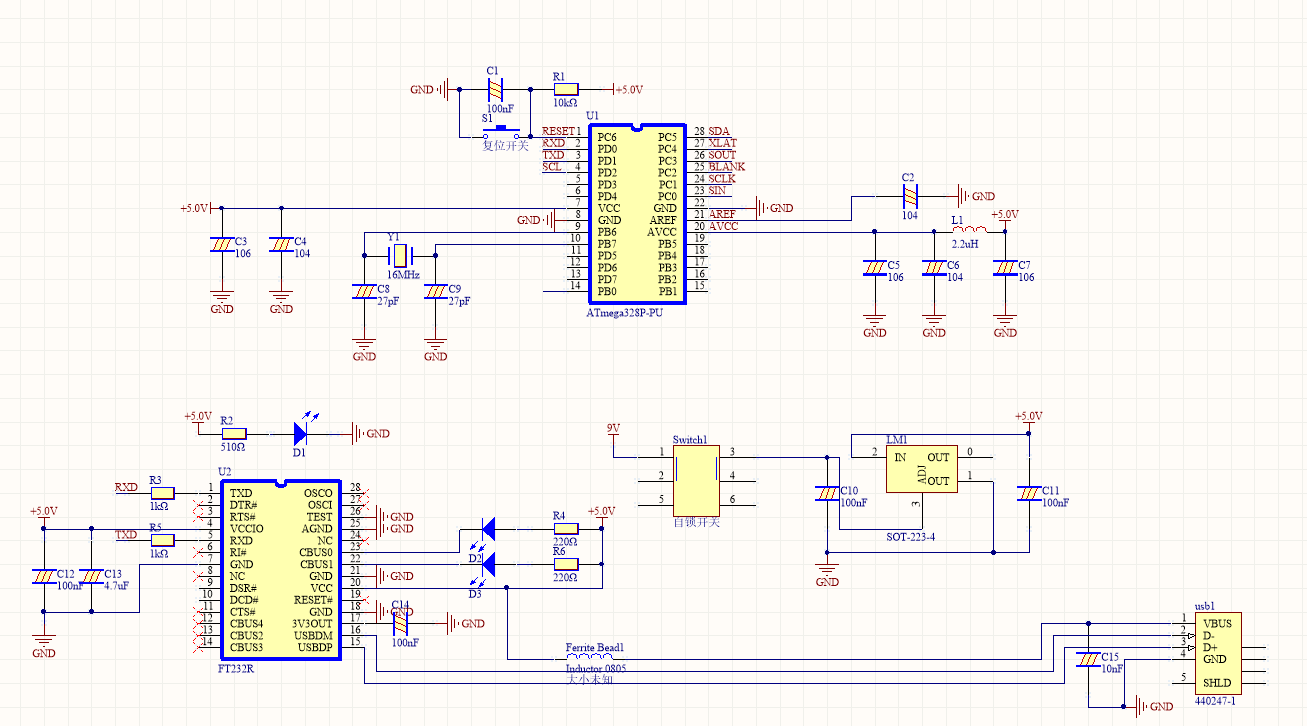Viewport: 1307px width, 726px height.
Task: Click the 510Ω resistor R2
Action: click(233, 434)
